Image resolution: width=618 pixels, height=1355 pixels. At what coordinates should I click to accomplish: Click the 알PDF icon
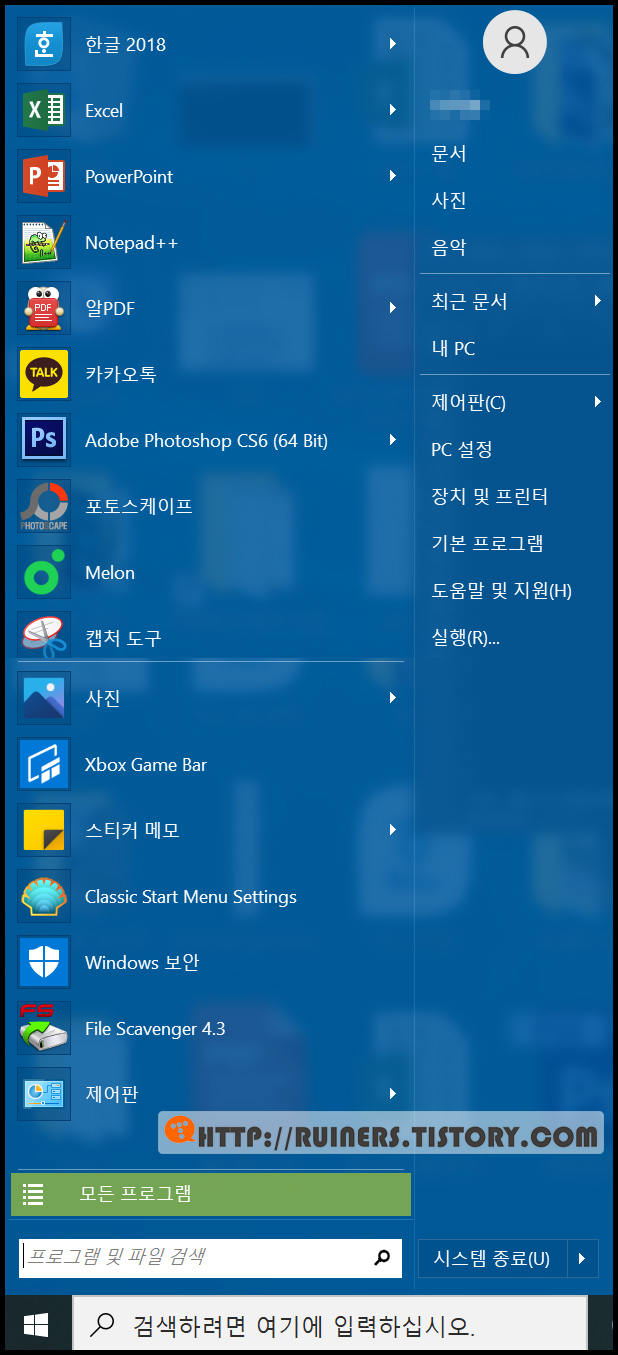(x=44, y=308)
